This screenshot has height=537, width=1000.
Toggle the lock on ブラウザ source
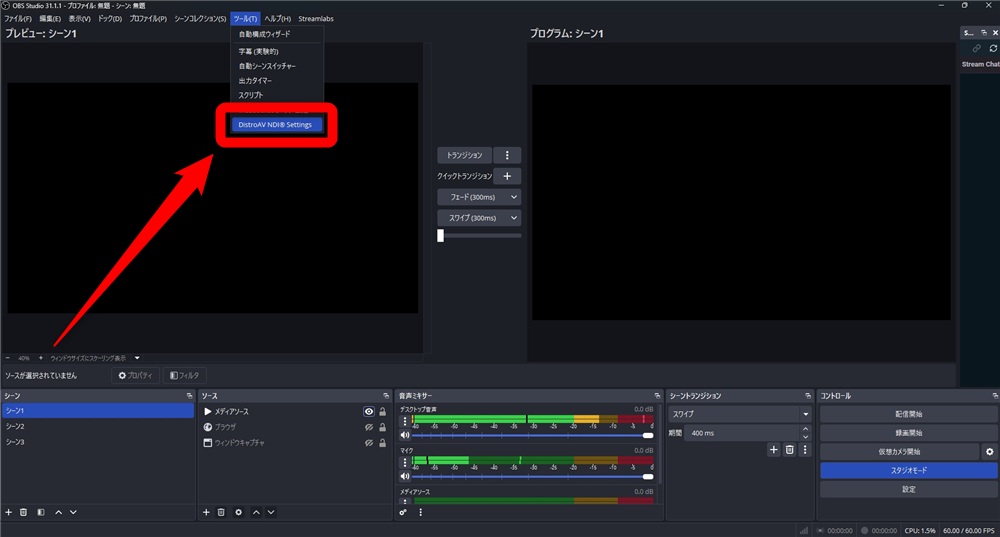[x=383, y=427]
